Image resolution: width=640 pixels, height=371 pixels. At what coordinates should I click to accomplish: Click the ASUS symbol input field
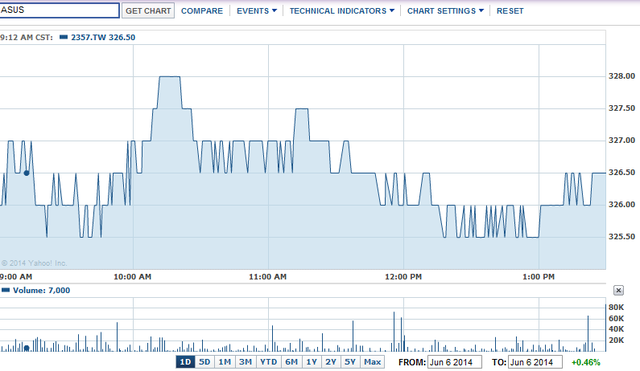click(60, 10)
